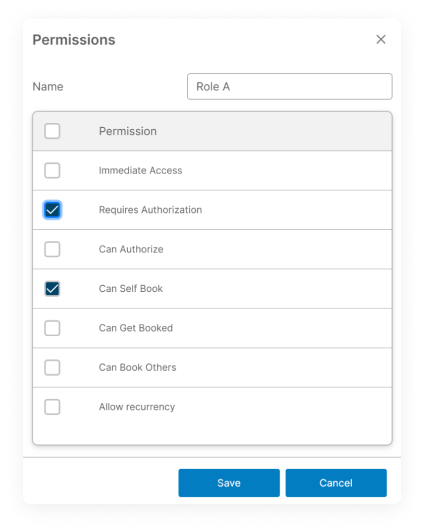Screen dimensions: 424x531
Task: Cancel the permission changes
Action: pos(336,483)
